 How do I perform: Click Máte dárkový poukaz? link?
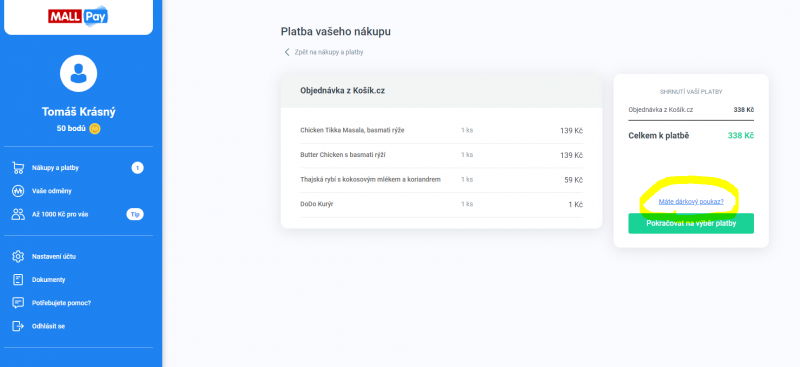[691, 202]
